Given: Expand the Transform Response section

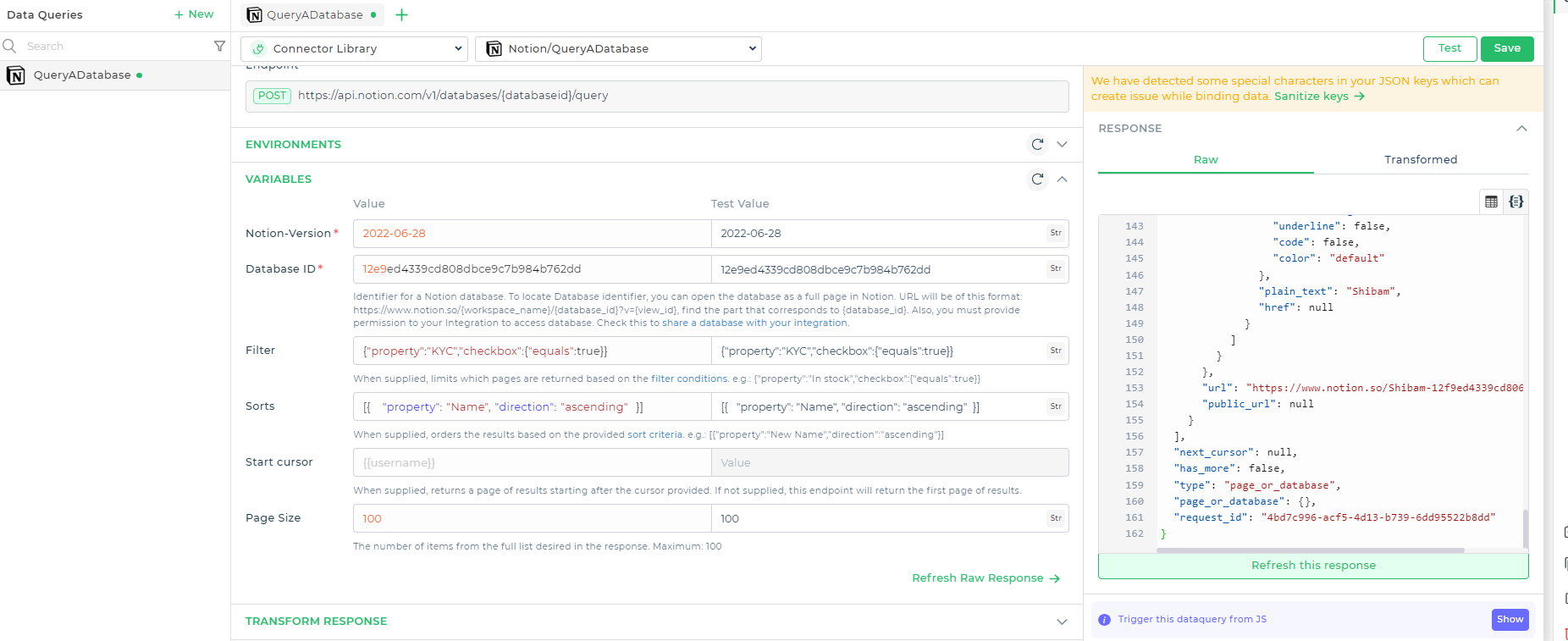Looking at the screenshot, I should coord(1062,622).
